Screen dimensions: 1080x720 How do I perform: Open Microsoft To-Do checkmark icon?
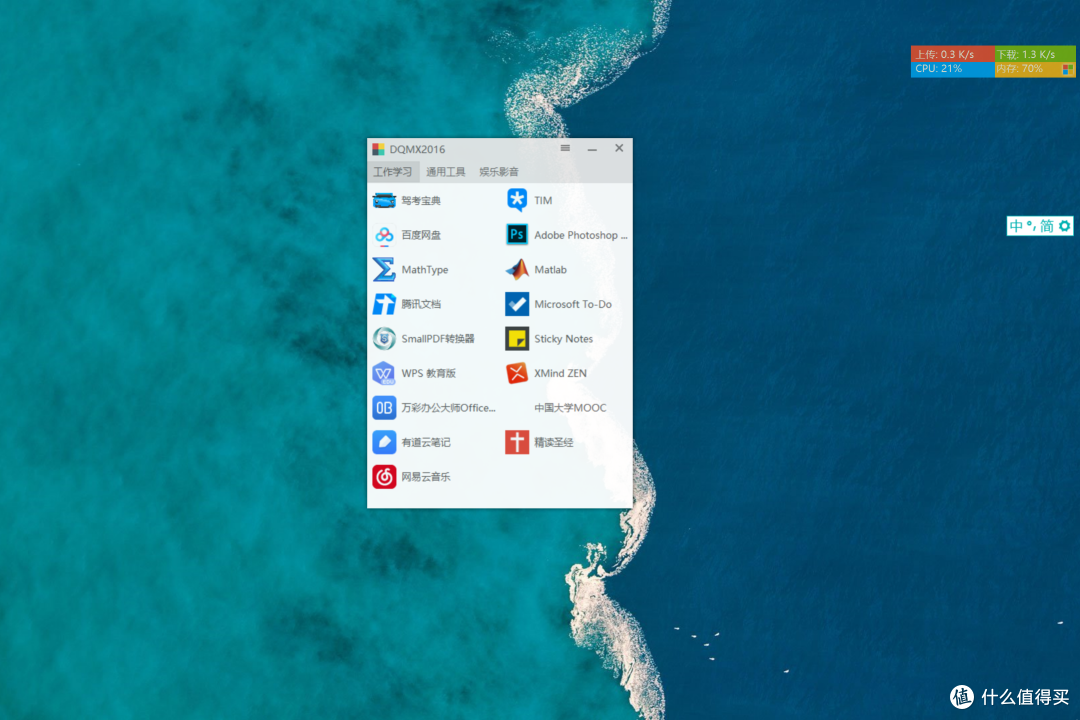pyautogui.click(x=517, y=304)
